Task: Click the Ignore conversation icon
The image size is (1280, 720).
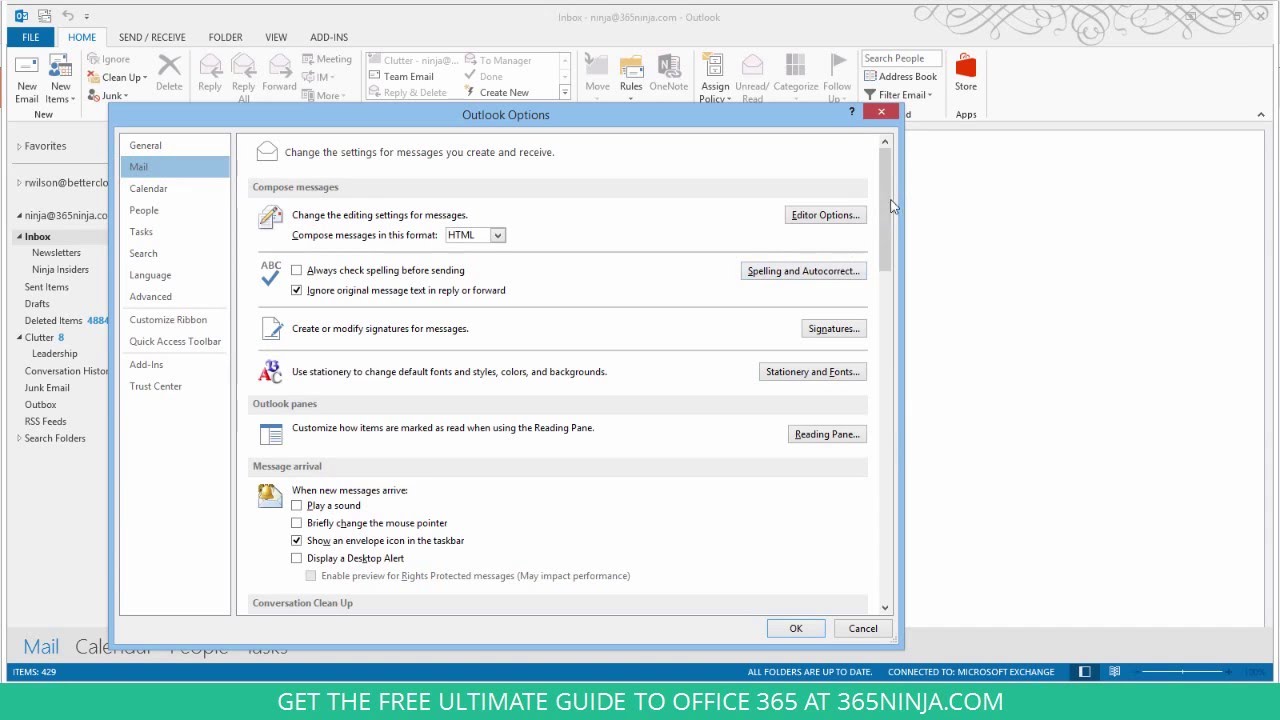Action: (94, 59)
